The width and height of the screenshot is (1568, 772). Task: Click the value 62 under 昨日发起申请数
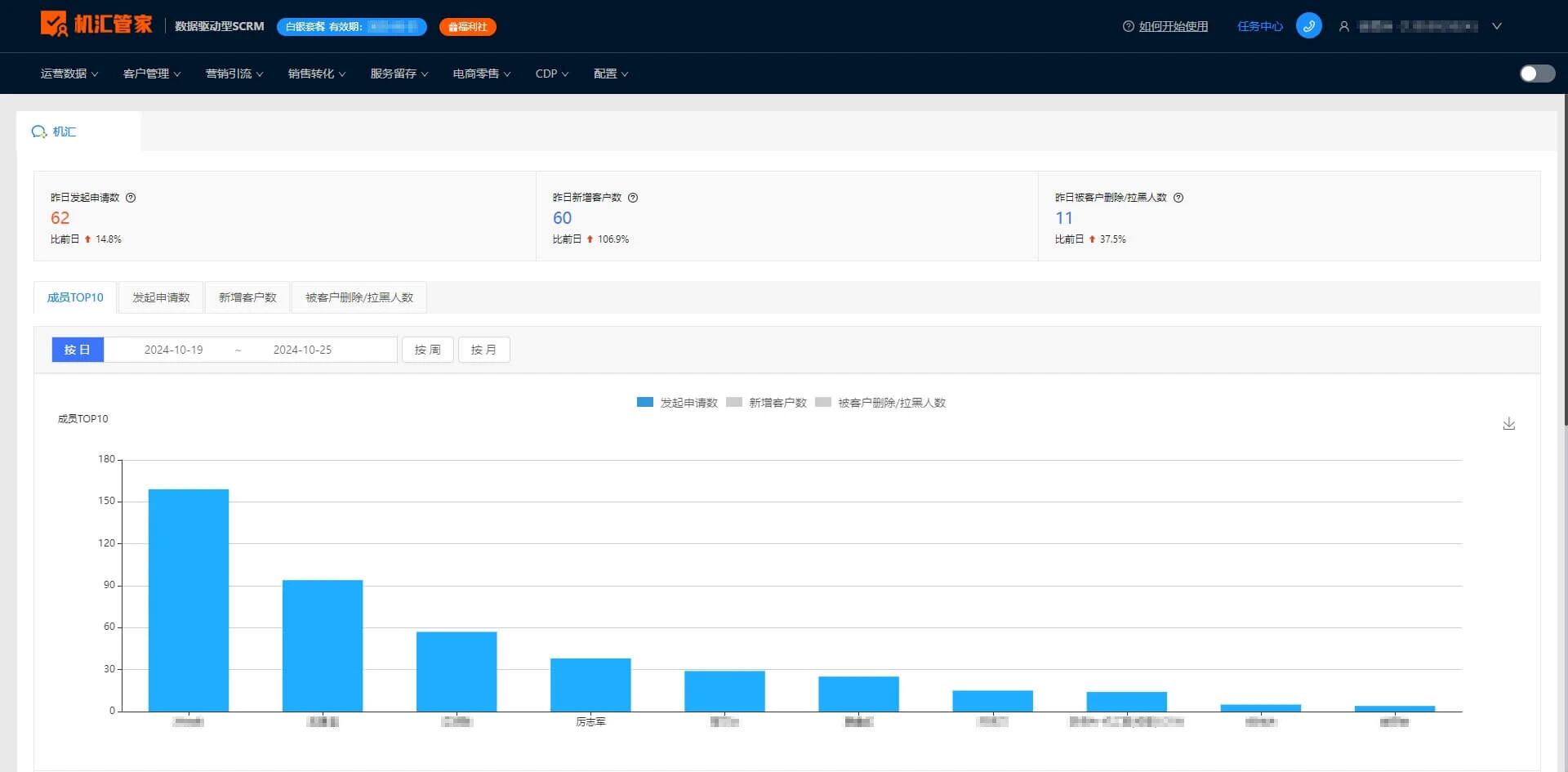point(60,218)
